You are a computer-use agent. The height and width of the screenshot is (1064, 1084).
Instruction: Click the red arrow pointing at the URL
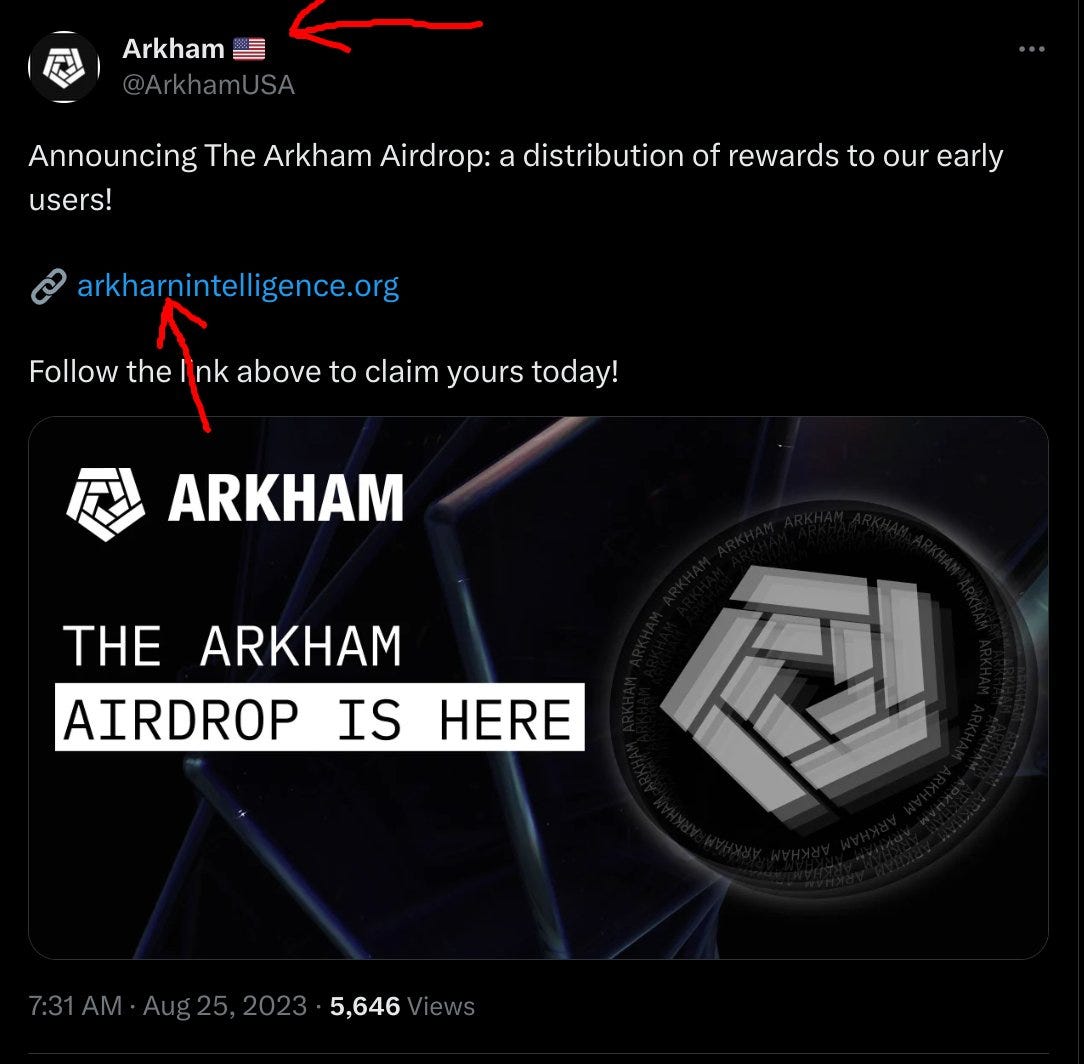[x=182, y=363]
